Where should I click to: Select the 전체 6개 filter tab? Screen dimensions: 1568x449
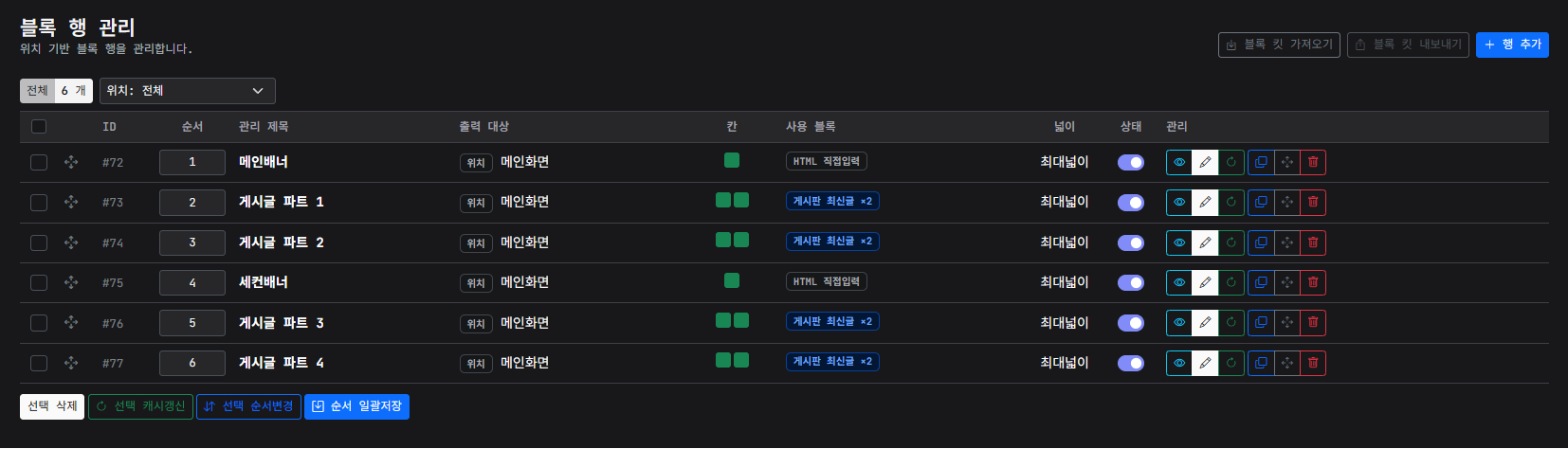point(56,91)
